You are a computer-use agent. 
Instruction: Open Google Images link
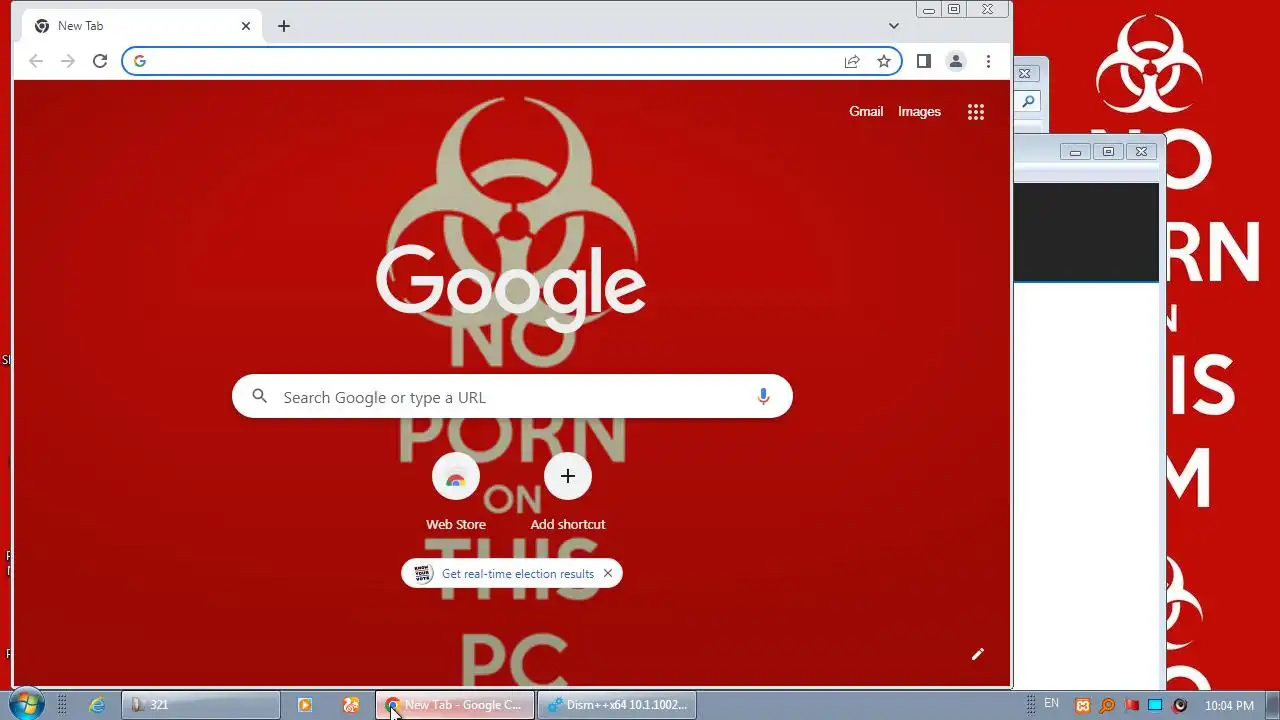919,112
